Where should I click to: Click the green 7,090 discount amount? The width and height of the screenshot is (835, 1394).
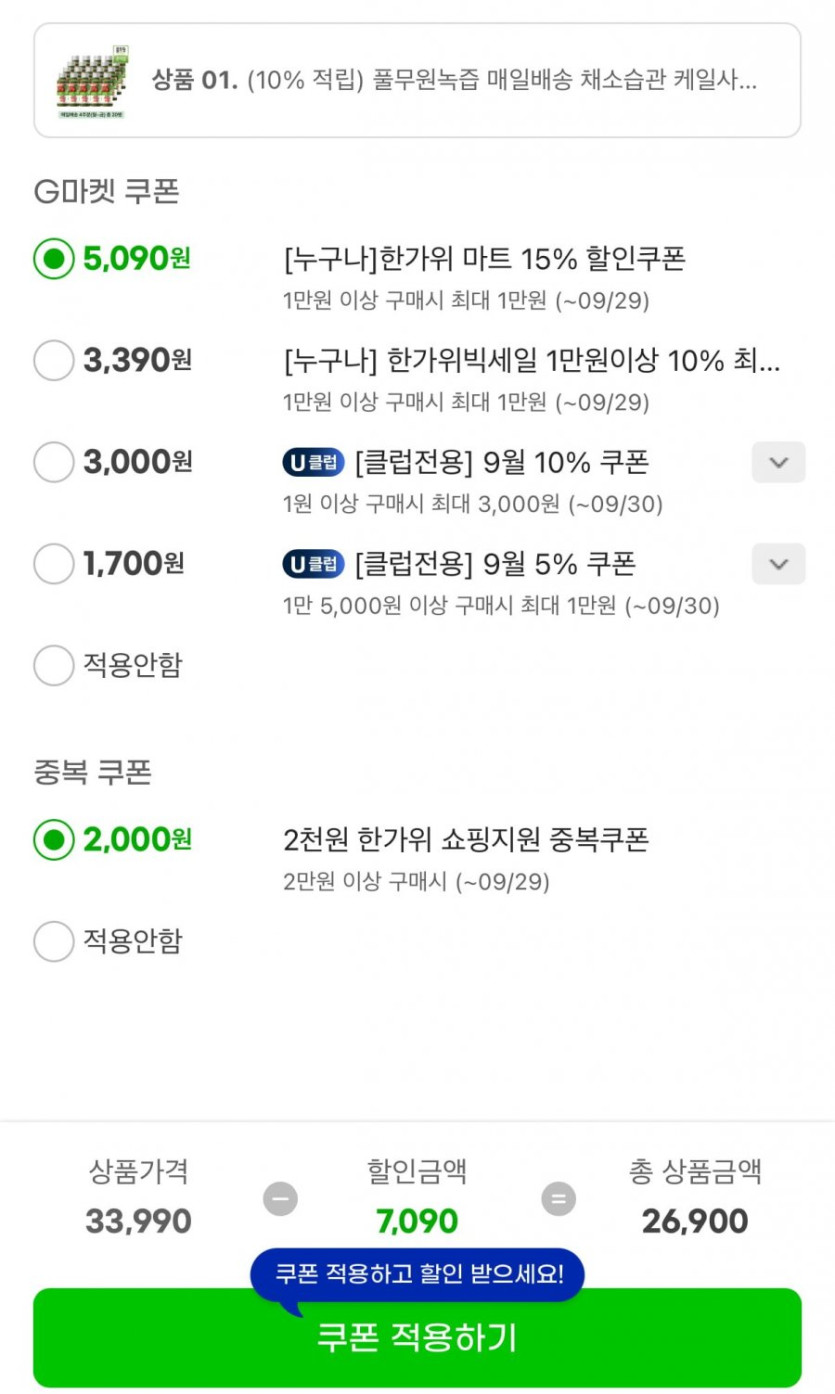tap(417, 1221)
